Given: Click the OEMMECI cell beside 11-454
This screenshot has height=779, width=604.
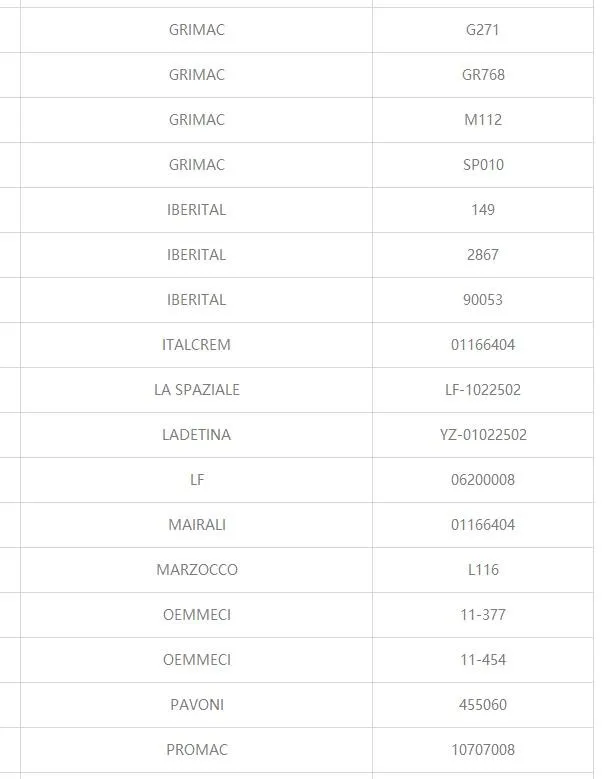Looking at the screenshot, I should coord(196,660).
